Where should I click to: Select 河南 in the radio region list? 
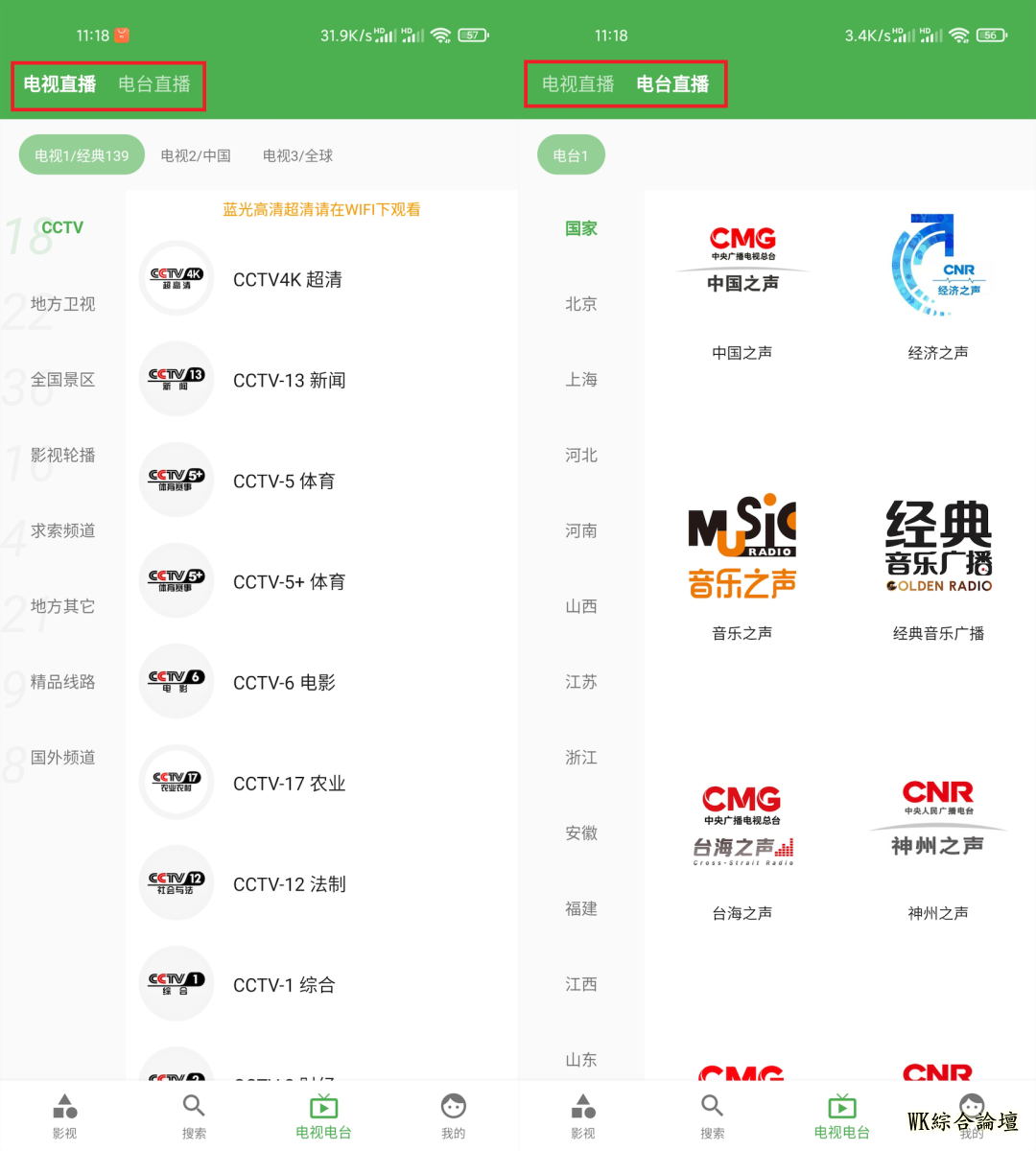tap(581, 530)
